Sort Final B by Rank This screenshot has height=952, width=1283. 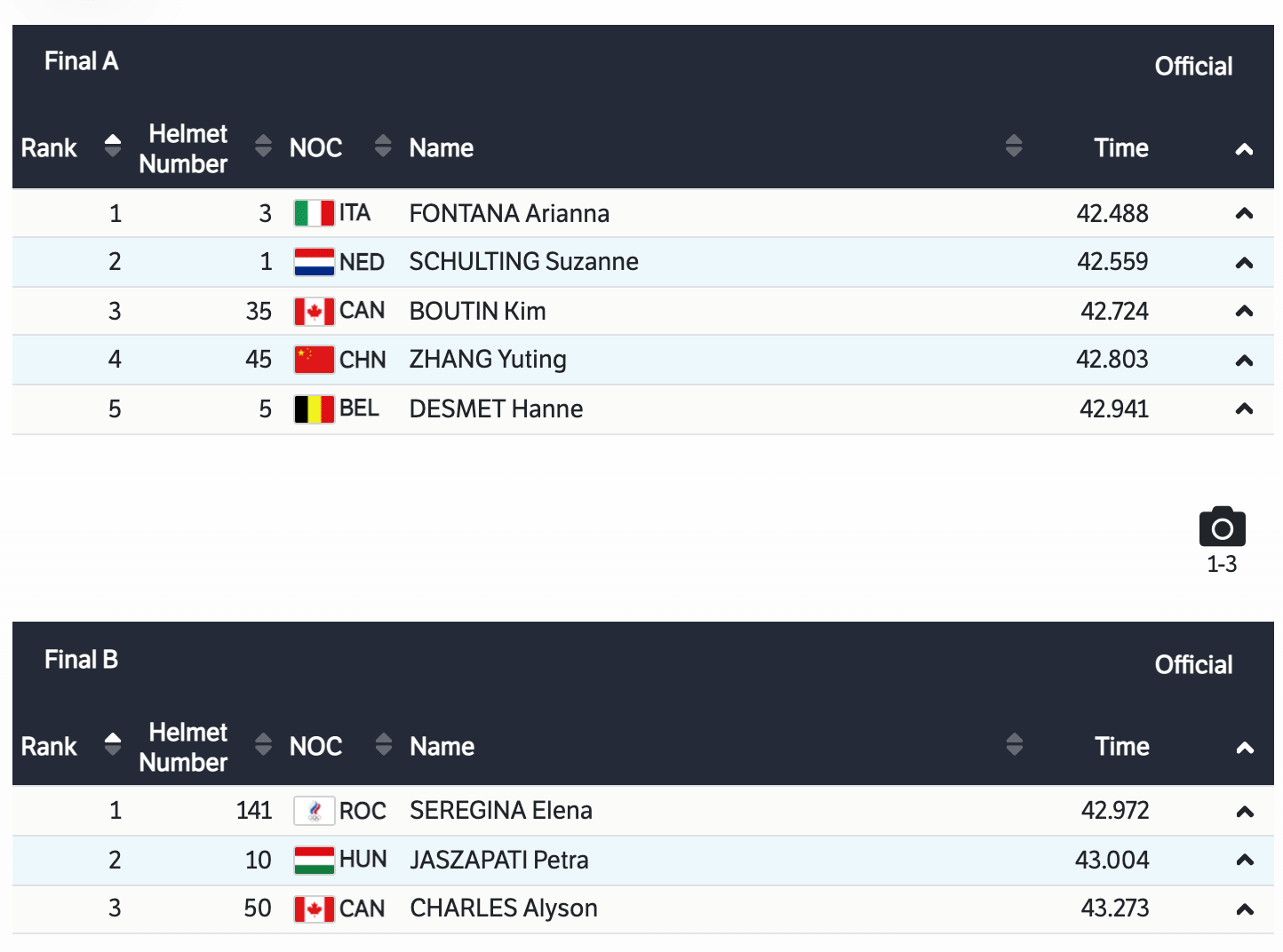(113, 744)
